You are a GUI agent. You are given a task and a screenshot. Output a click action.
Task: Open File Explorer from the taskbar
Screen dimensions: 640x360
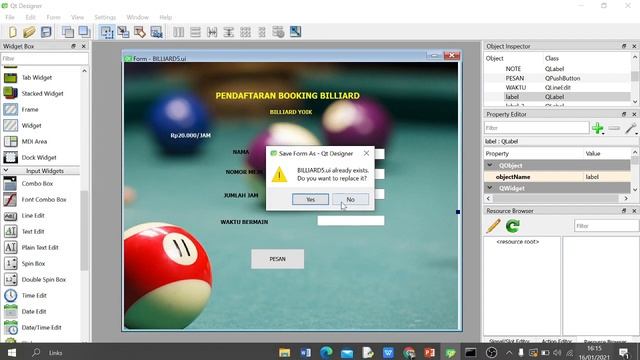point(284,352)
